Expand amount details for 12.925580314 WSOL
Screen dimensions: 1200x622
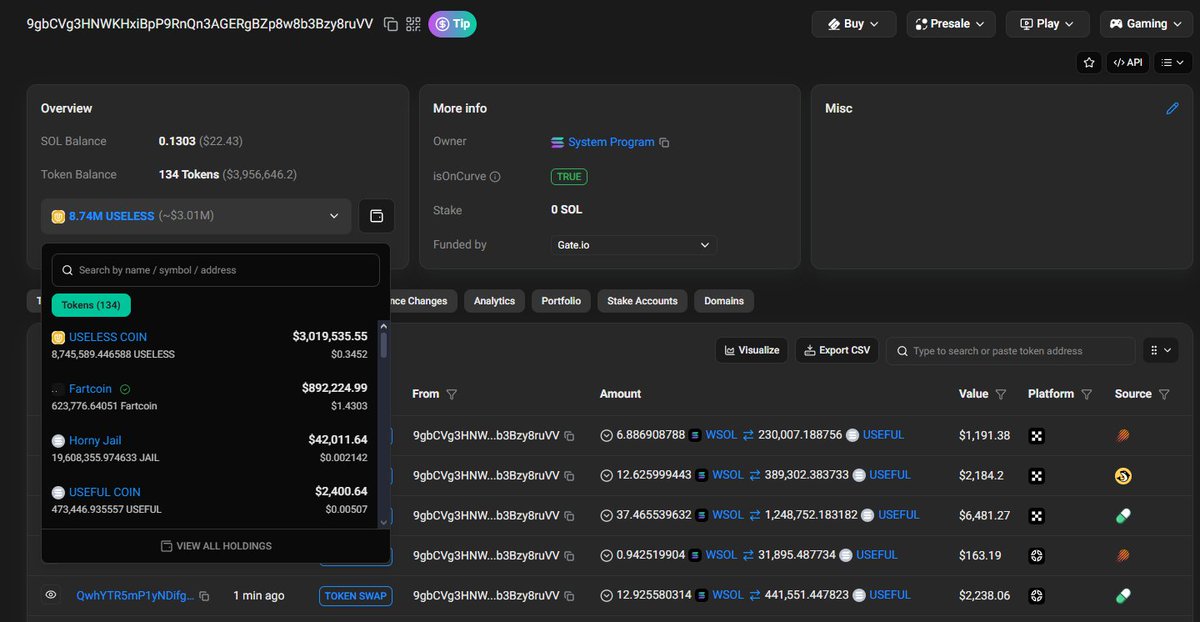[x=606, y=595]
